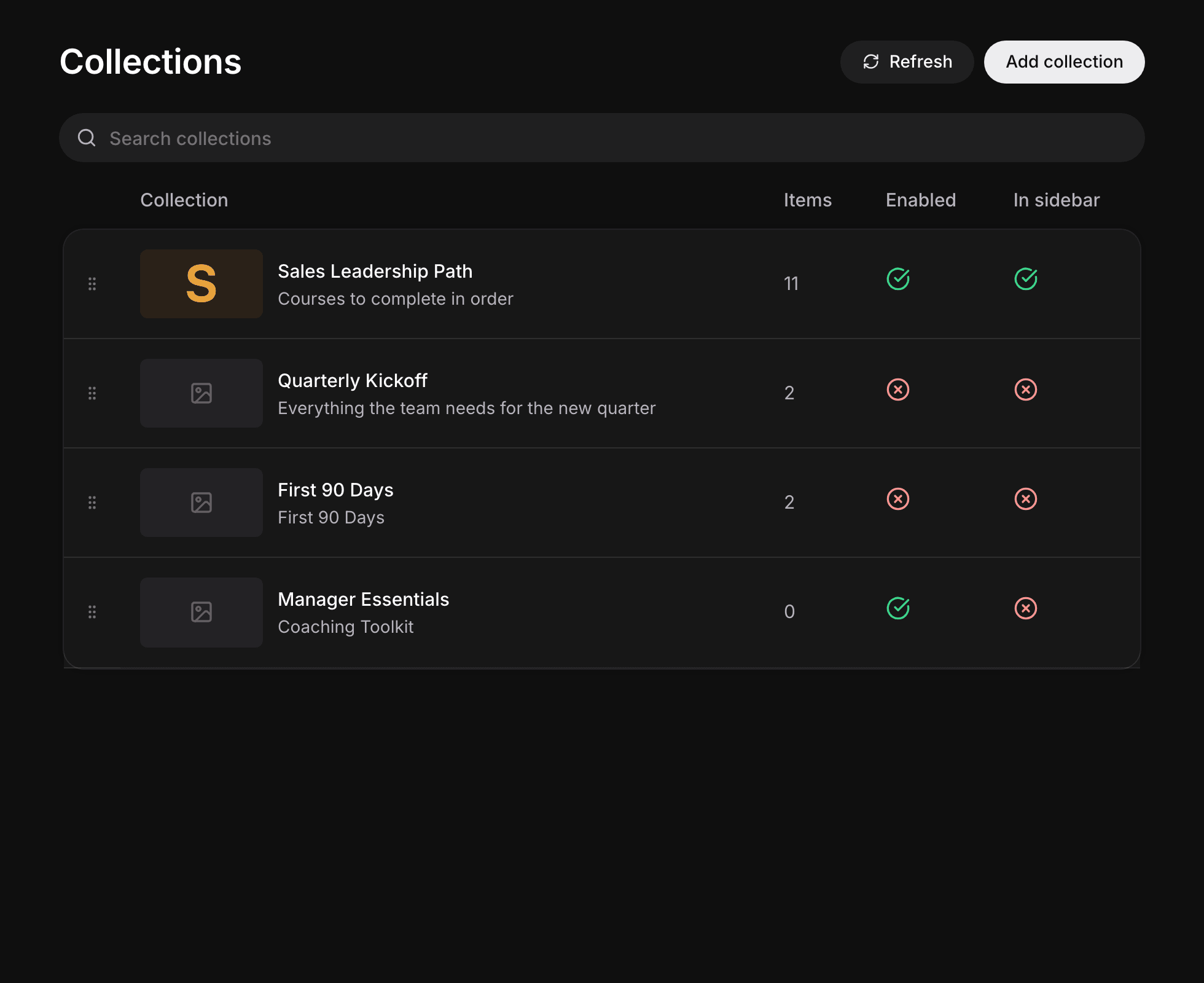1204x983 pixels.
Task: Click 'Courses to complete in order' description
Action: point(396,299)
